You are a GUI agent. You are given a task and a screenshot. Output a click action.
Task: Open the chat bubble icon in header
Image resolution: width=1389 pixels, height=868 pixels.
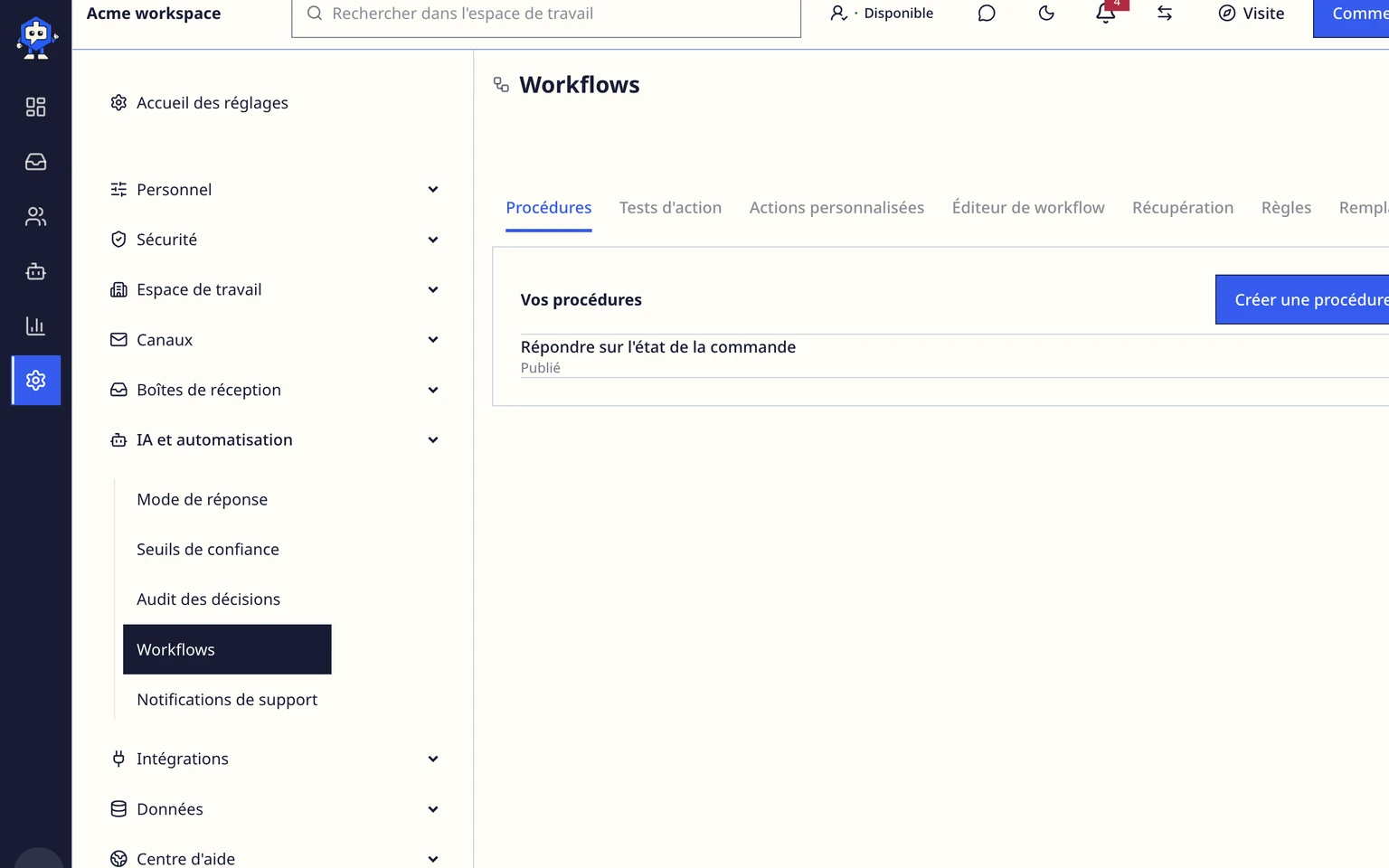(987, 14)
